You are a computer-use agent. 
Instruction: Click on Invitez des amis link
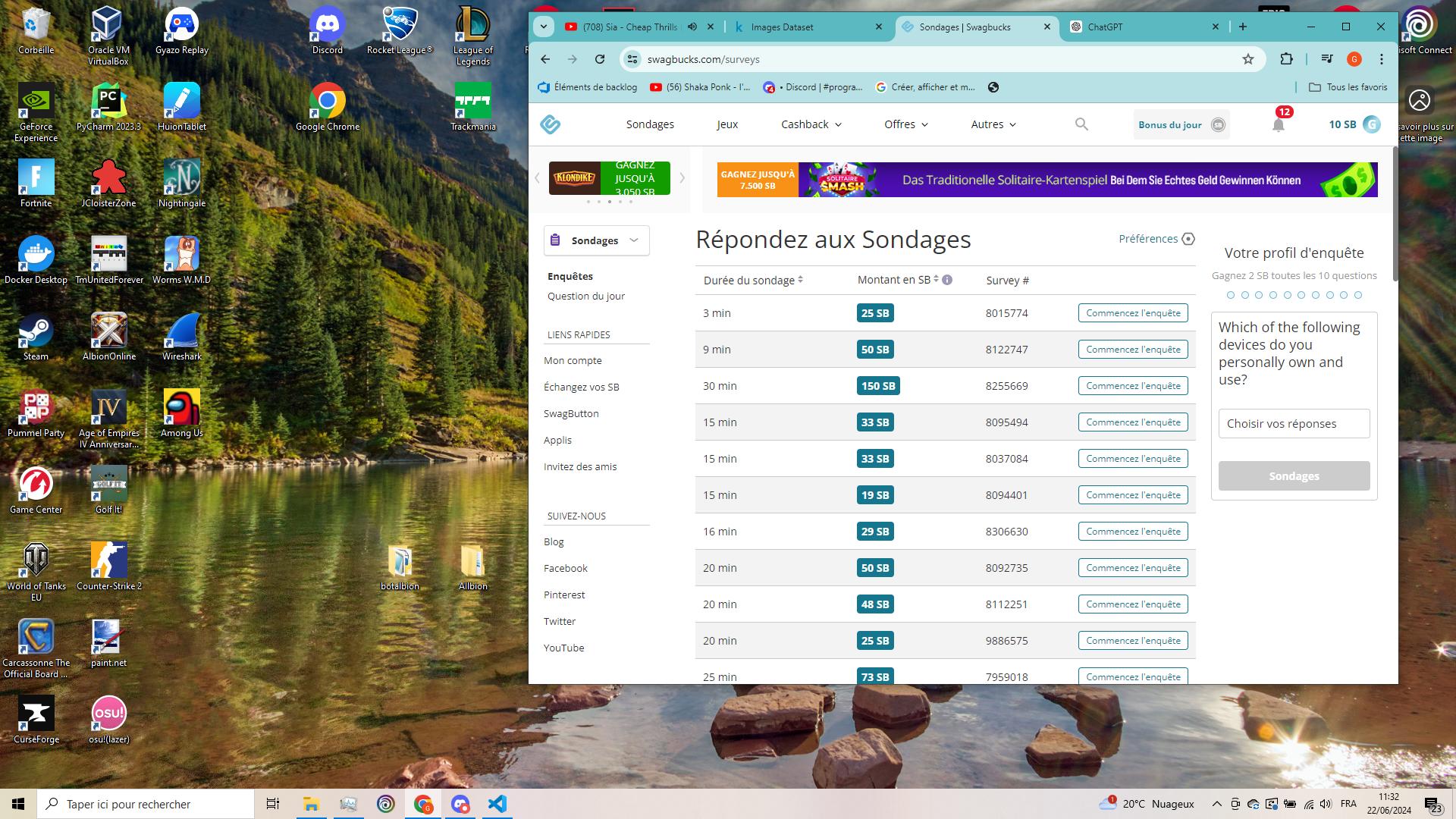[x=579, y=466]
